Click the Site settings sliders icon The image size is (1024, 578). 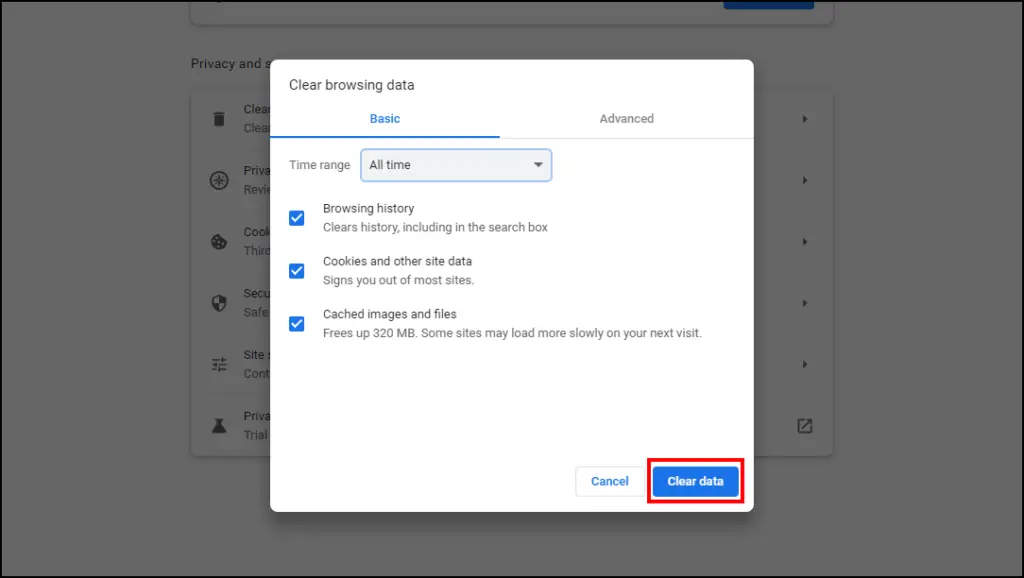pos(219,364)
